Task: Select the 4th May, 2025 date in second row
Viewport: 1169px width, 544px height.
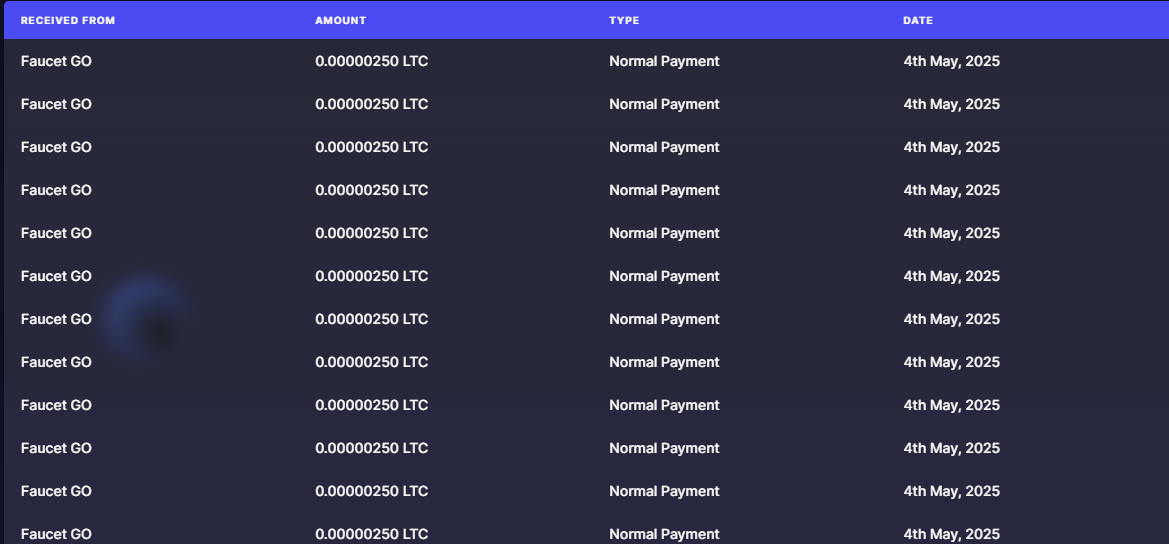Action: pos(951,104)
